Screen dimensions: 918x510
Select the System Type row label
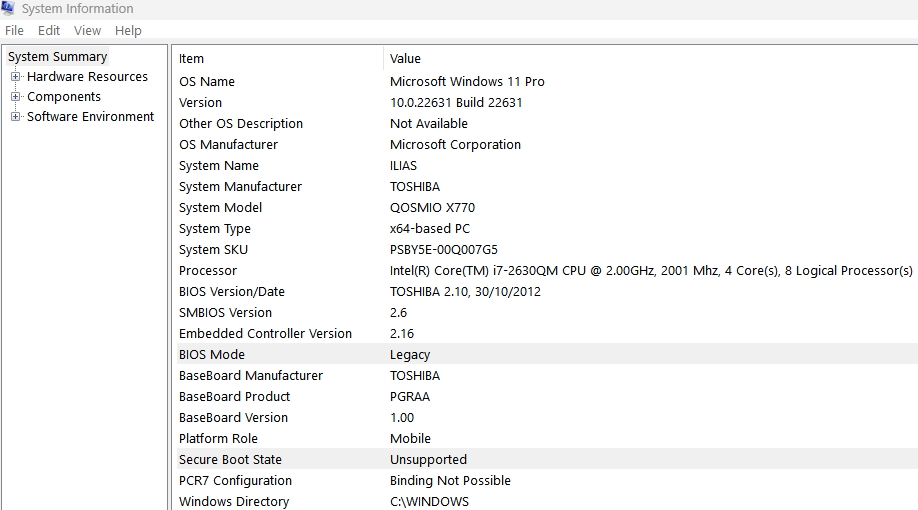point(215,229)
